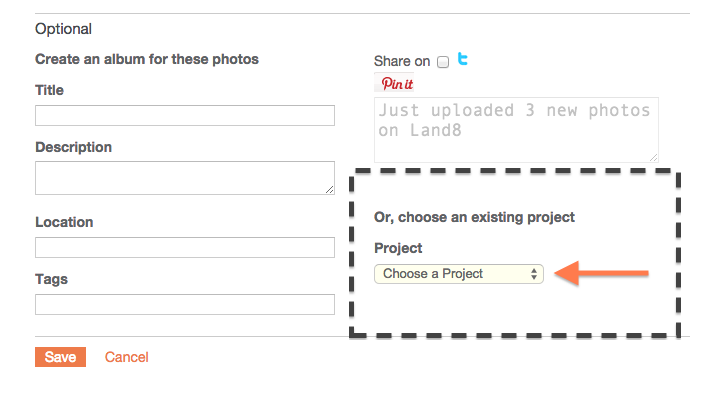Viewport: 705px width, 400px height.
Task: Click the Description label
Action: pos(73,147)
